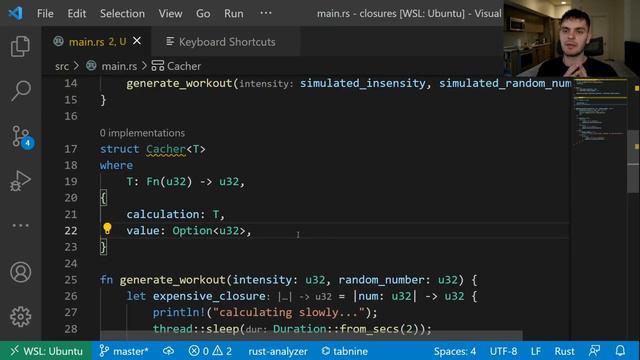640x360 pixels.
Task: Open the Run and Debug view
Action: 20,181
